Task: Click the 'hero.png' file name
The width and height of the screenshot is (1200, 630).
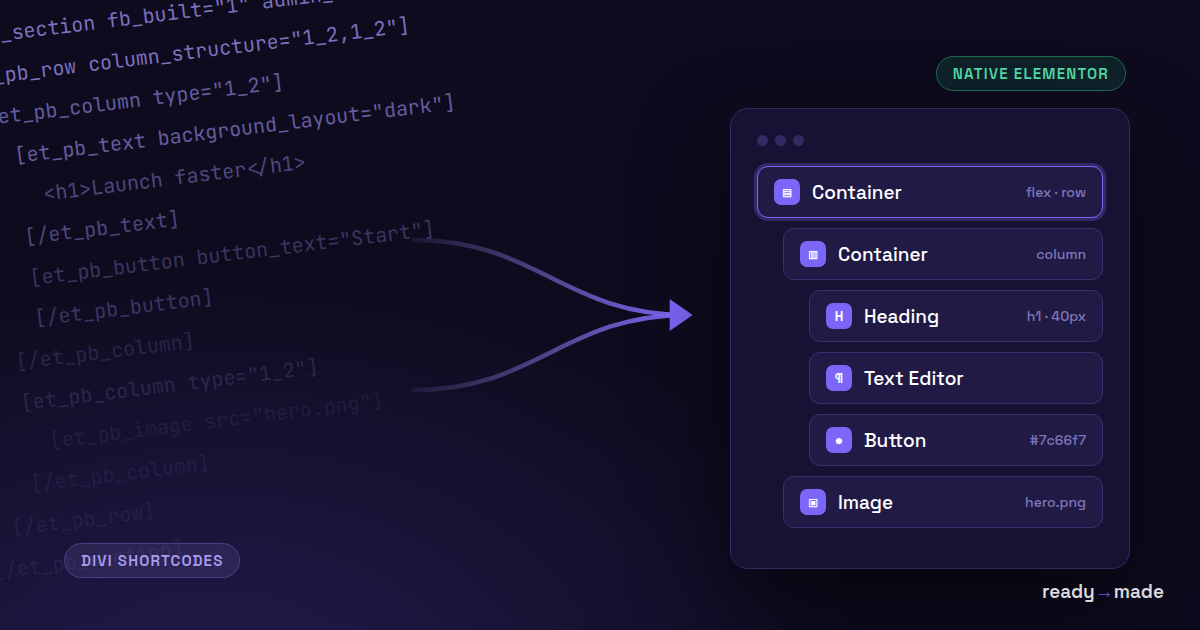Action: point(1056,502)
